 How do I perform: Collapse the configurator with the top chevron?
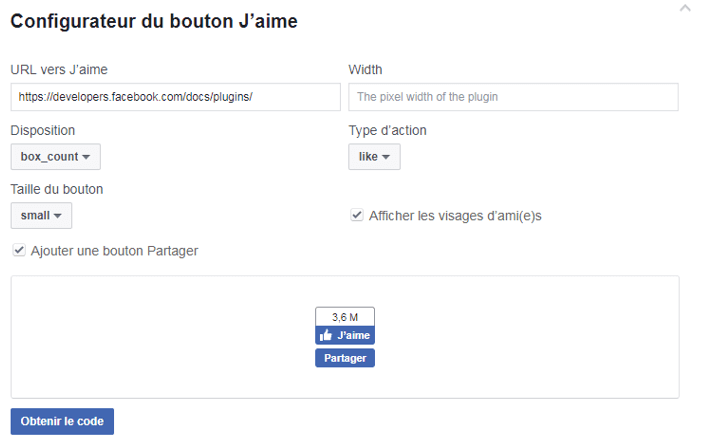pyautogui.click(x=685, y=8)
